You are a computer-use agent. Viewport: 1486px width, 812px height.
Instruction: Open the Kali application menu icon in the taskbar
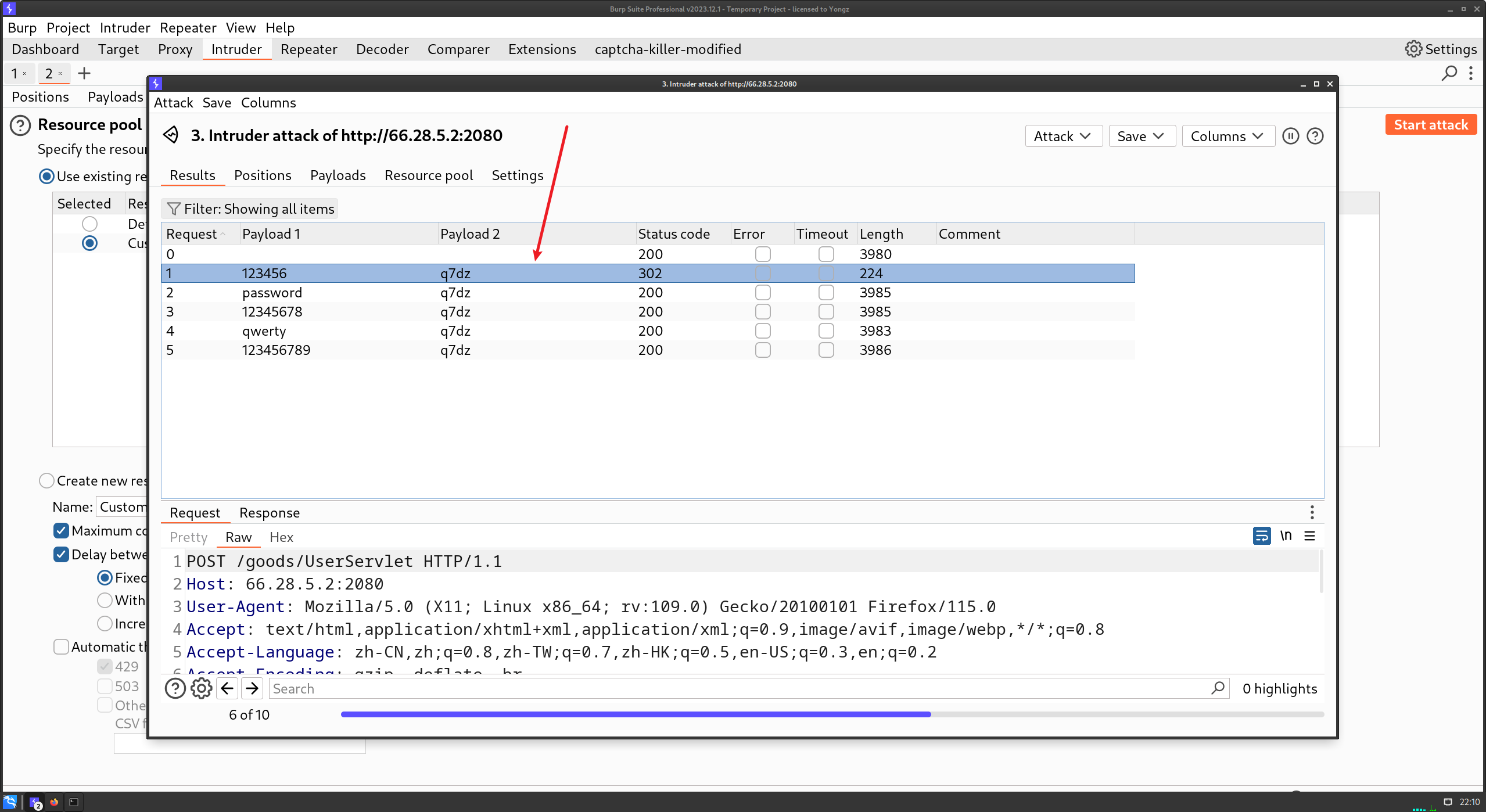click(10, 802)
